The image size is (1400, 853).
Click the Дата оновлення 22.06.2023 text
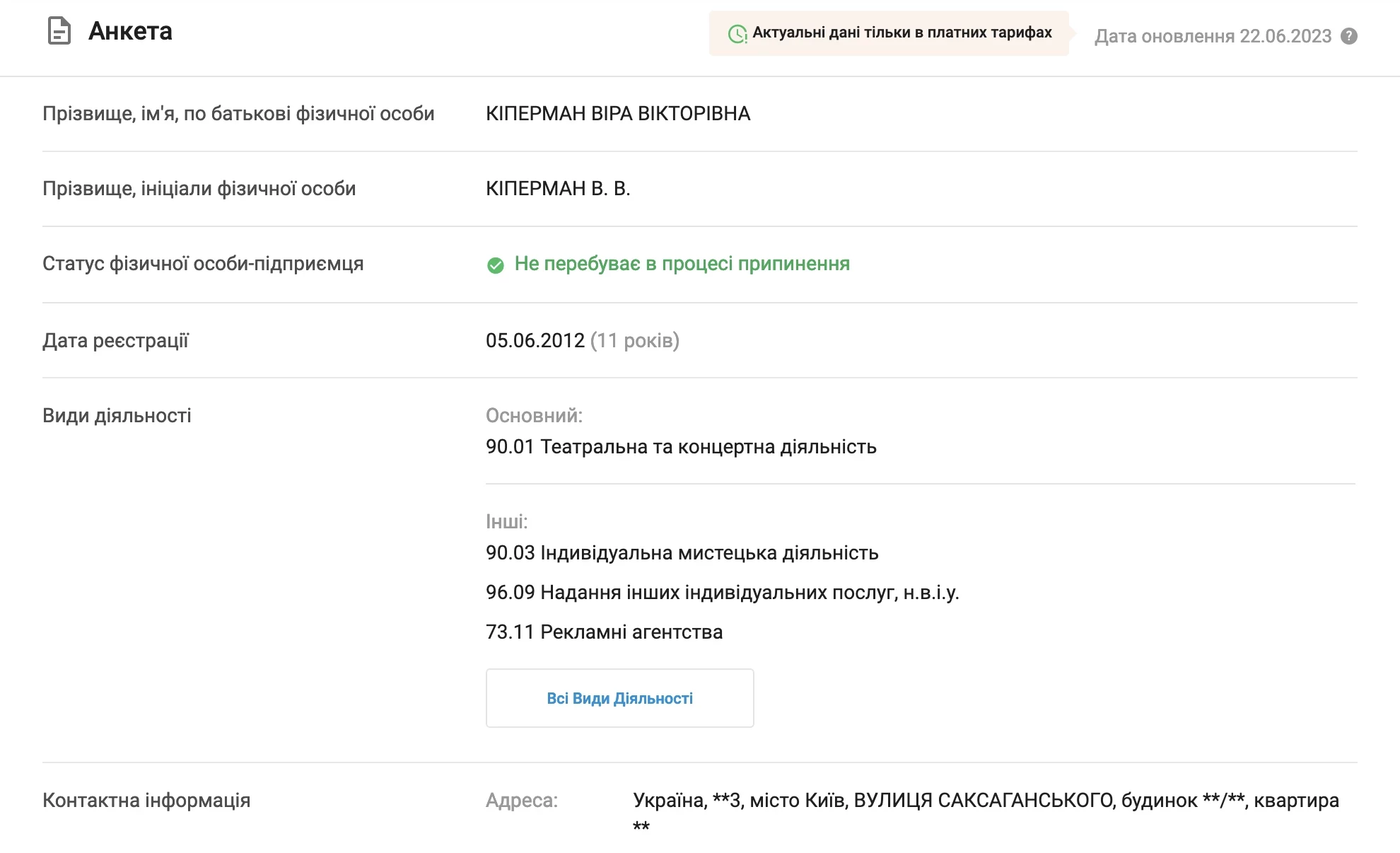[1213, 36]
